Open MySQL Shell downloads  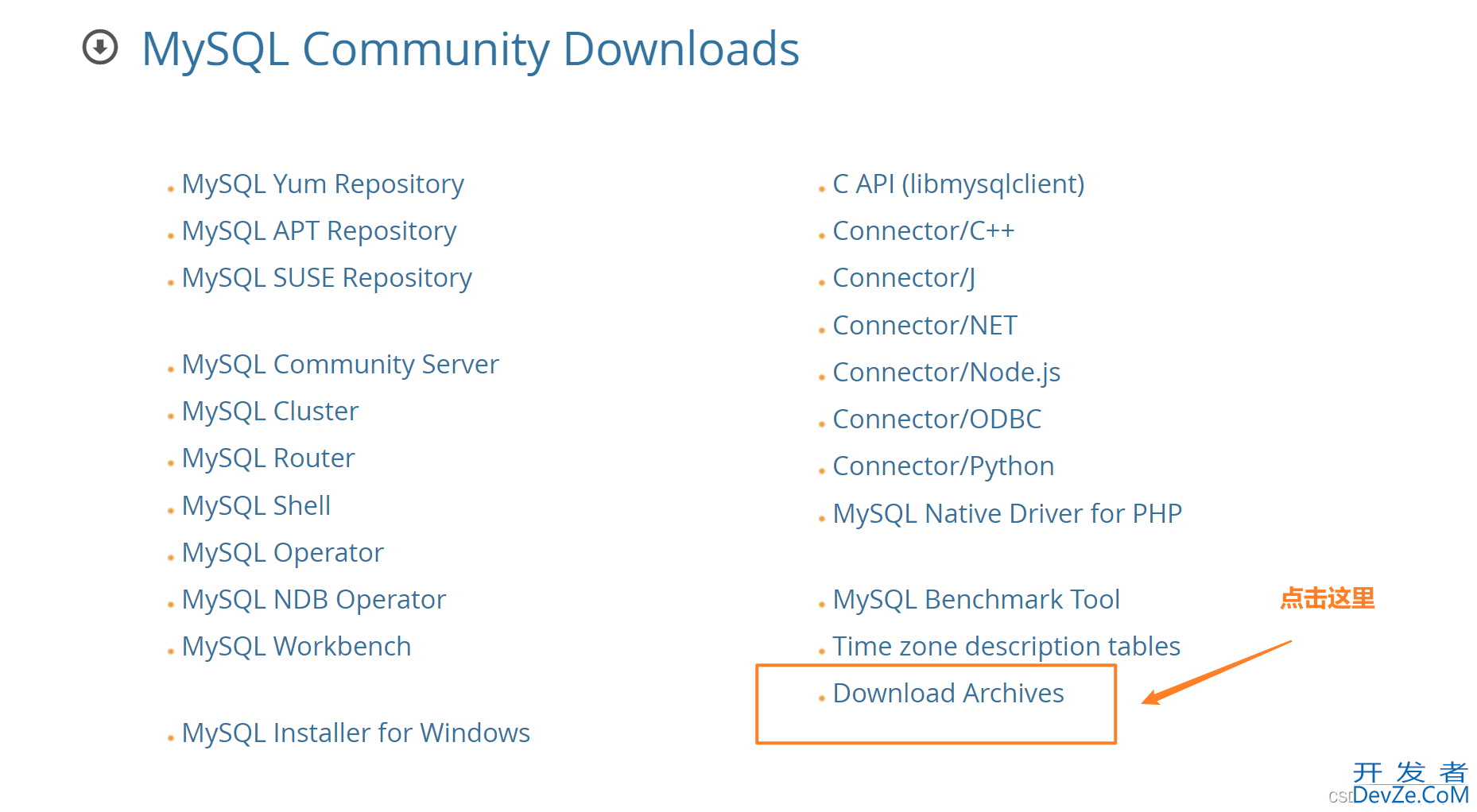[256, 506]
